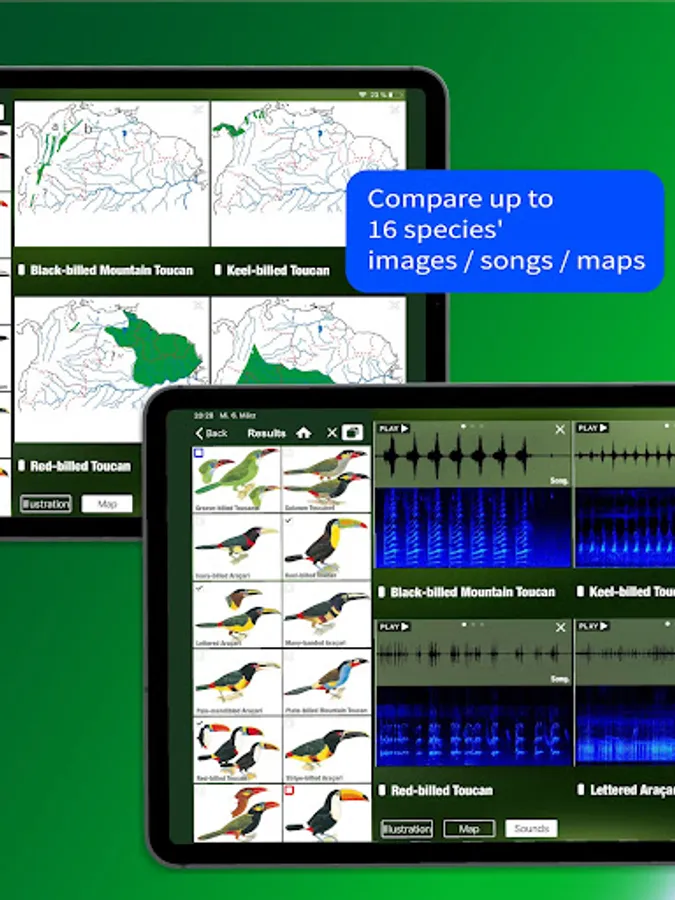Tick the Plate-billed Mountain Toucan checkbox
The height and width of the screenshot is (900, 675).
point(289,656)
